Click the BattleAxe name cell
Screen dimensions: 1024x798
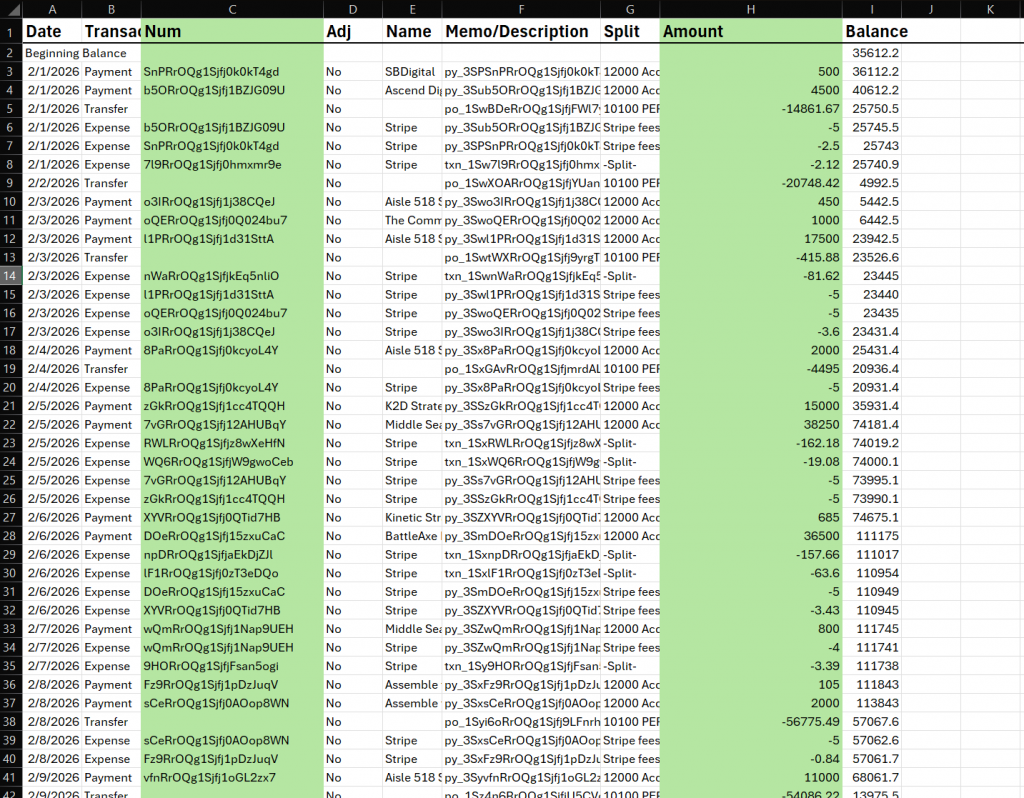(x=412, y=536)
